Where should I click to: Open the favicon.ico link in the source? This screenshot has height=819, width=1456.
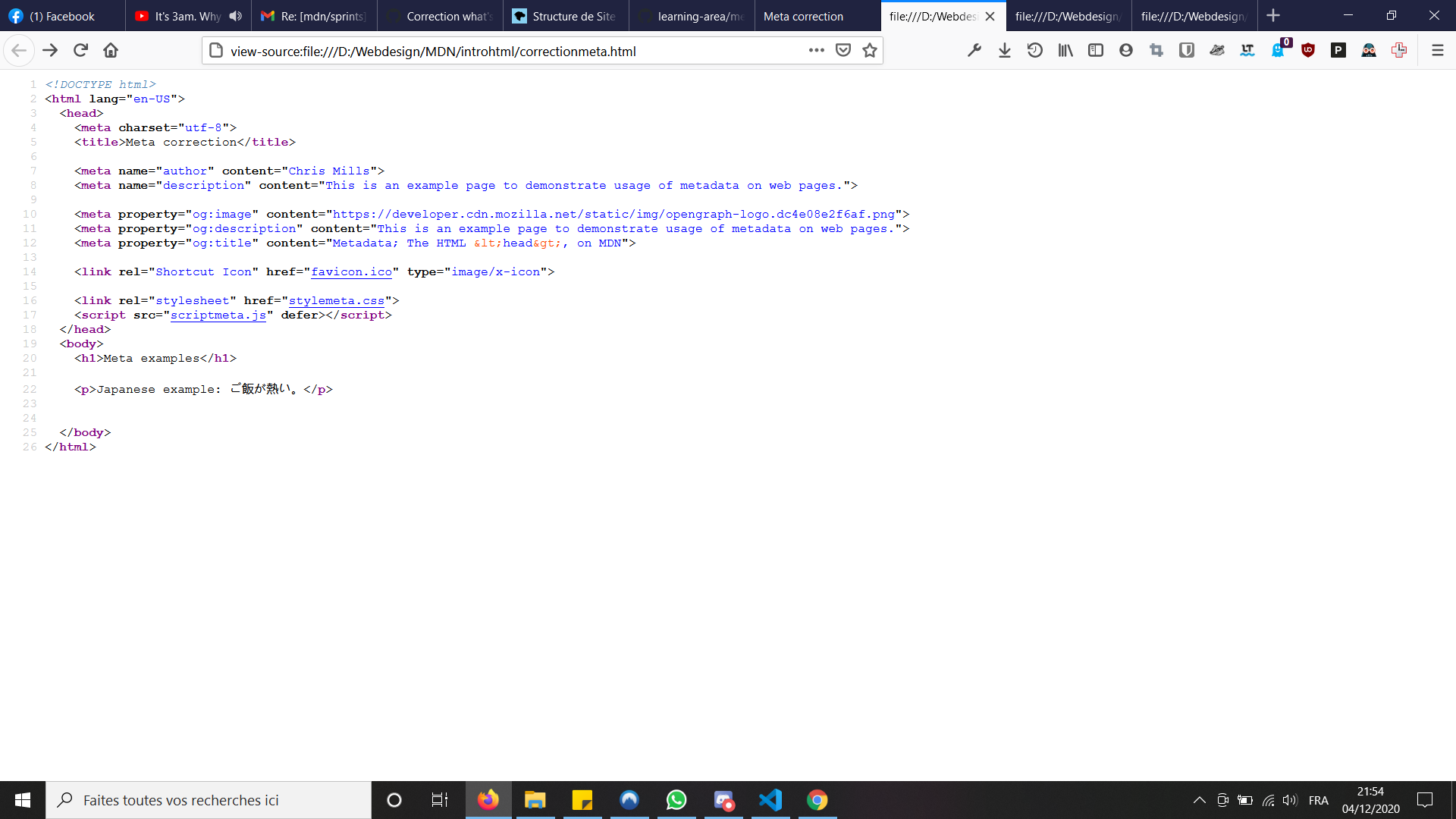click(350, 271)
